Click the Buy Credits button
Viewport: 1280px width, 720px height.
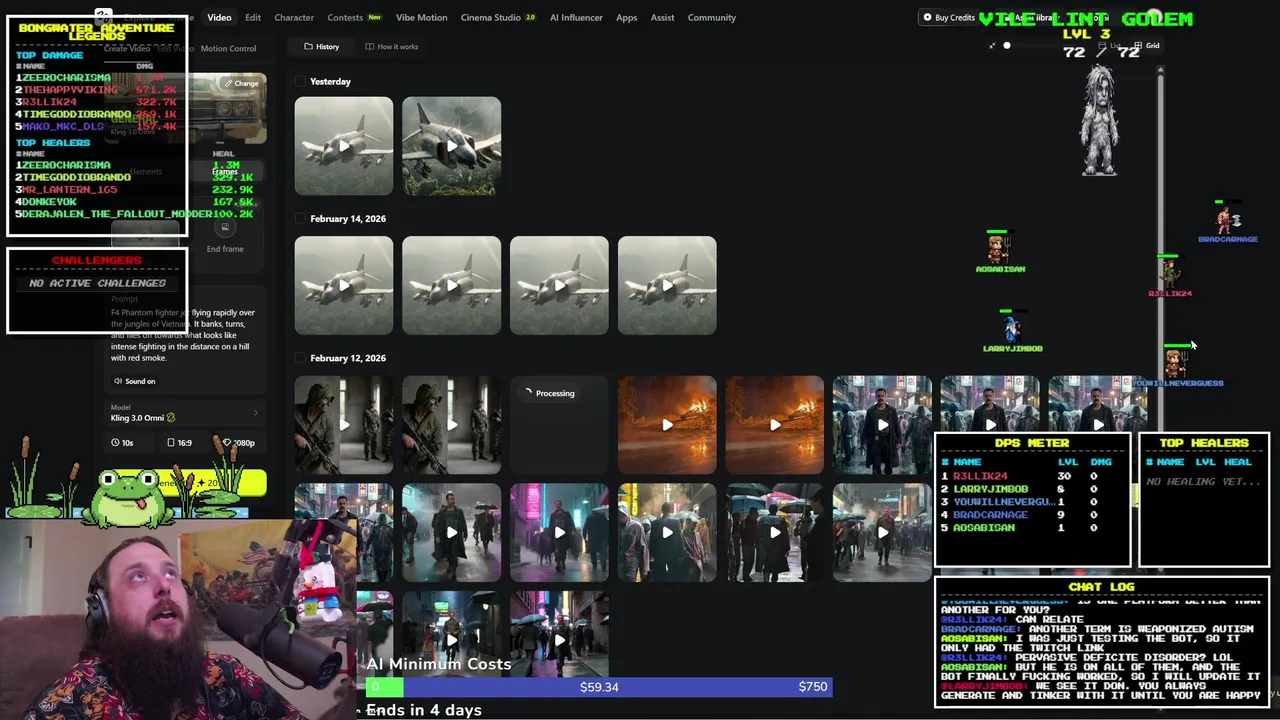[x=949, y=17]
